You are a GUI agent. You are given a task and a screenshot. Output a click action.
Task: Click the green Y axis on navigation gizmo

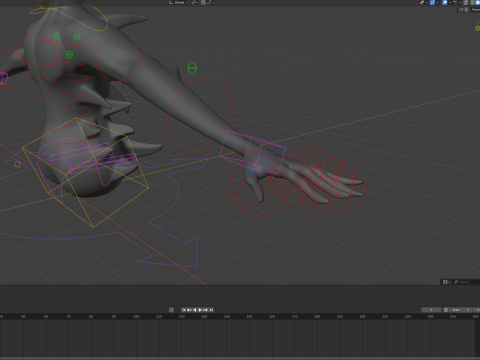(x=477, y=28)
